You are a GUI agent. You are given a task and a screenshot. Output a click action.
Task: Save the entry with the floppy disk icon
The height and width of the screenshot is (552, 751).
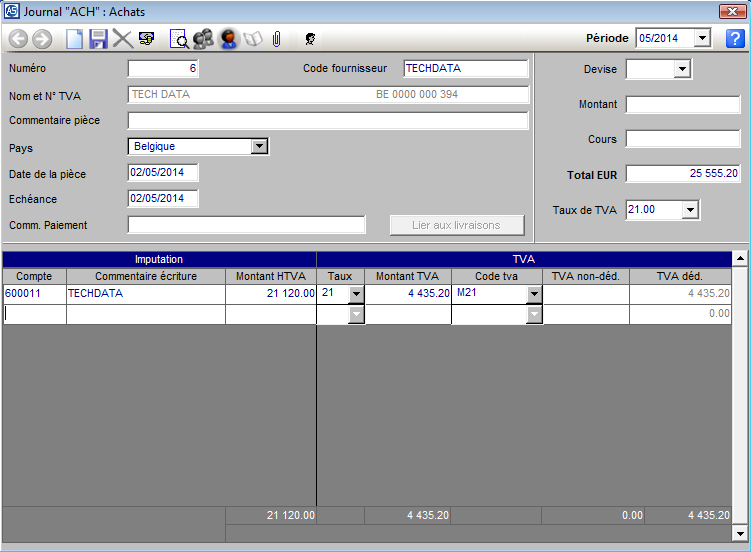tap(98, 39)
